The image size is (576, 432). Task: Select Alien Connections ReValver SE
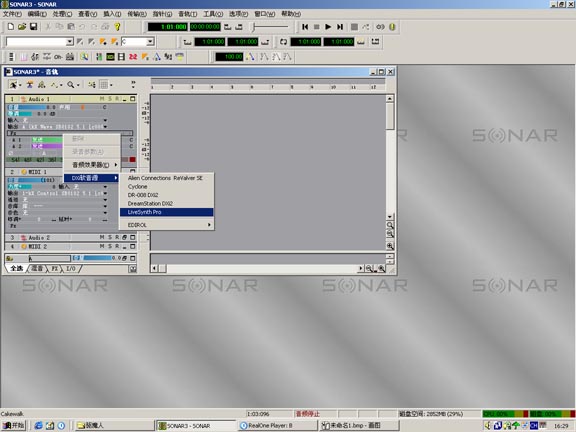[167, 178]
